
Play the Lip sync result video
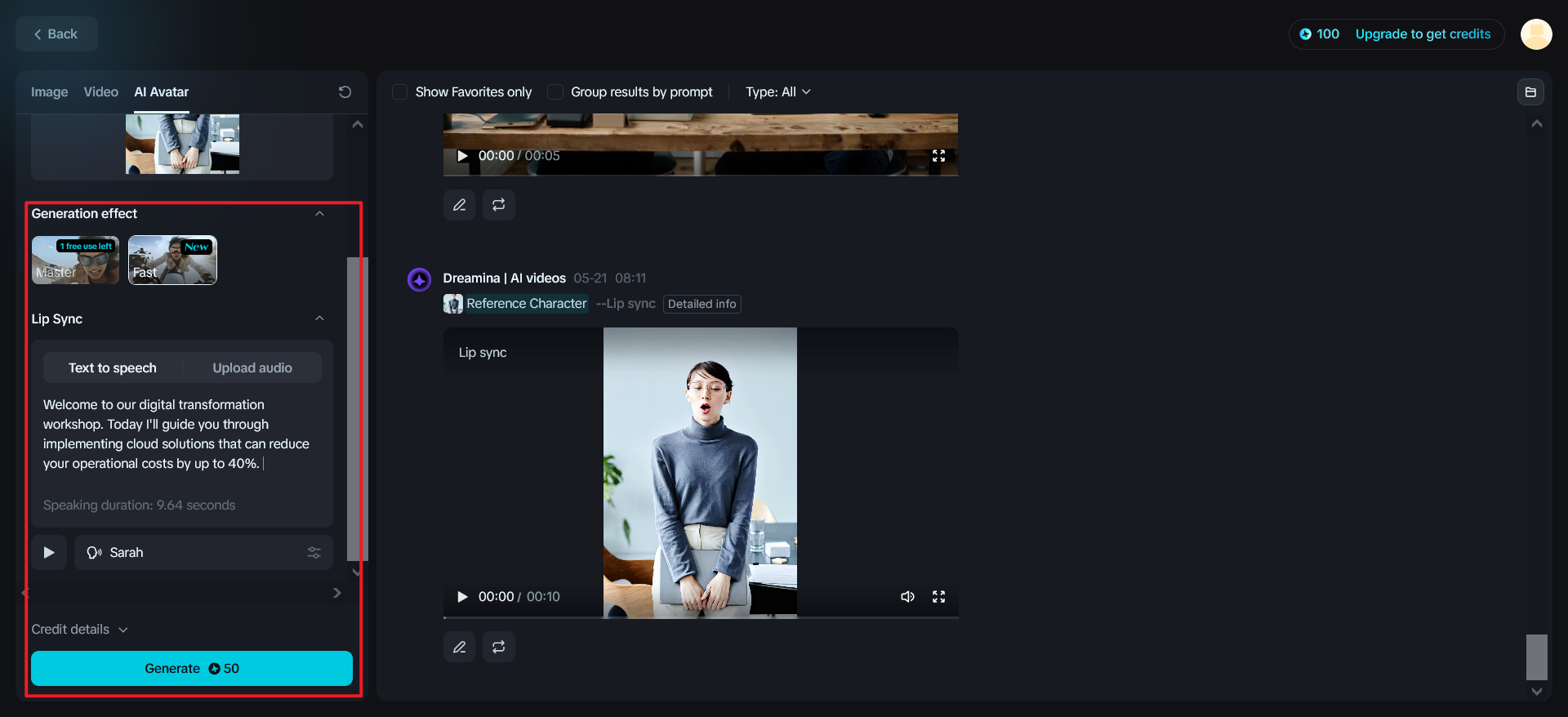[x=462, y=597]
